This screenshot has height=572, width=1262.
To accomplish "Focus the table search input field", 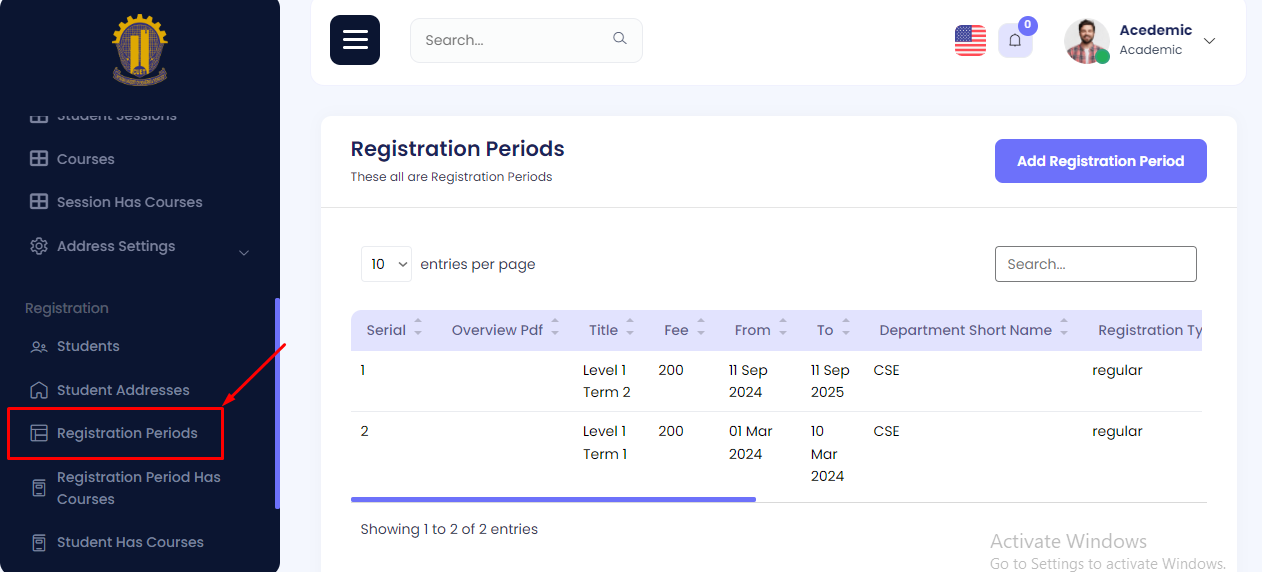I will (x=1095, y=264).
